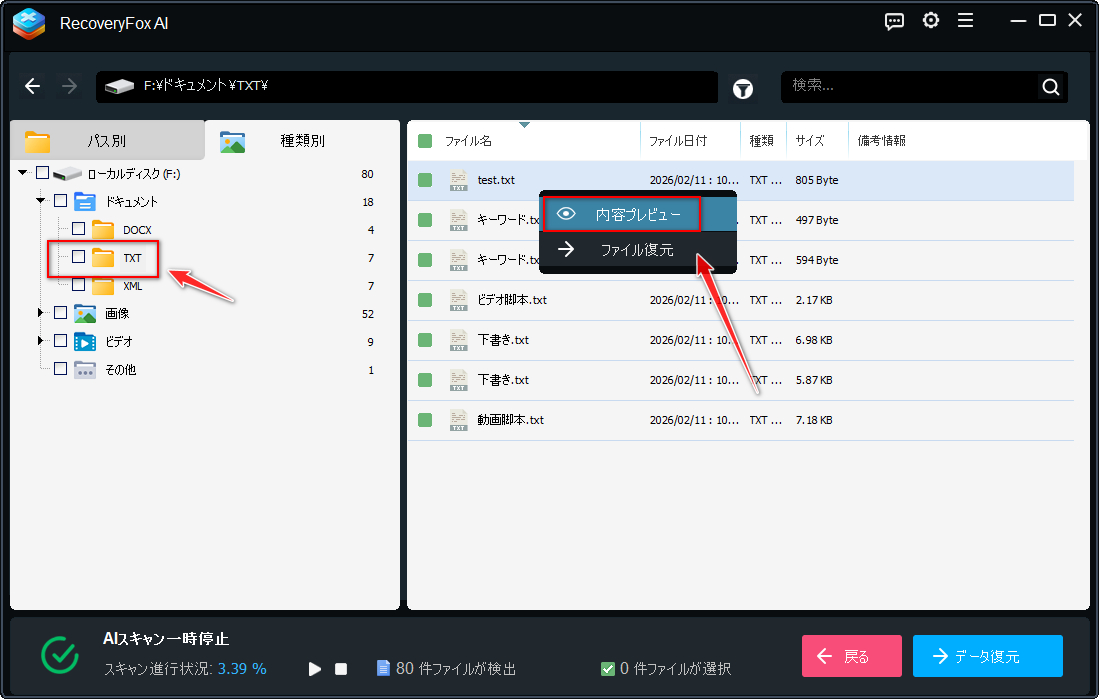Collapse the ドキュメント tree node
The width and height of the screenshot is (1099, 699).
[41, 201]
